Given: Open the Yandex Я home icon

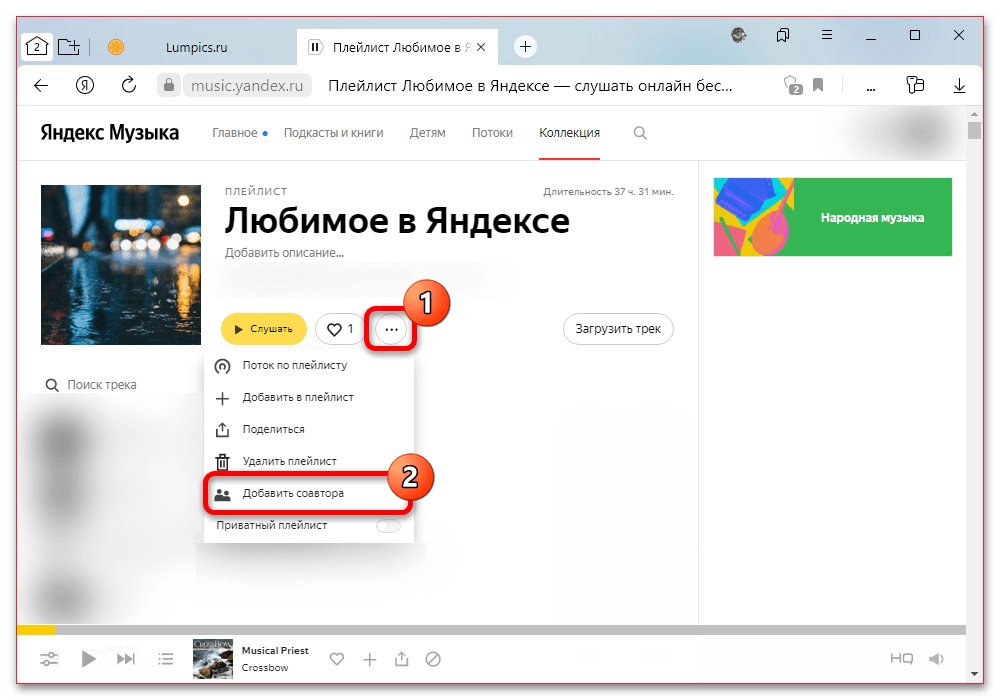Looking at the screenshot, I should (x=85, y=85).
